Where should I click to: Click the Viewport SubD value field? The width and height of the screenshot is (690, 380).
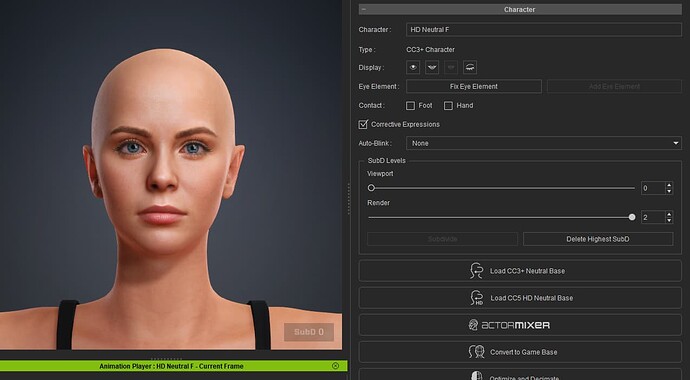(x=653, y=188)
